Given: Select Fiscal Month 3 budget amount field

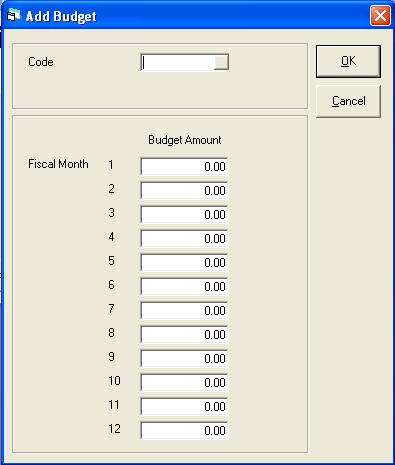Looking at the screenshot, I should [x=184, y=214].
